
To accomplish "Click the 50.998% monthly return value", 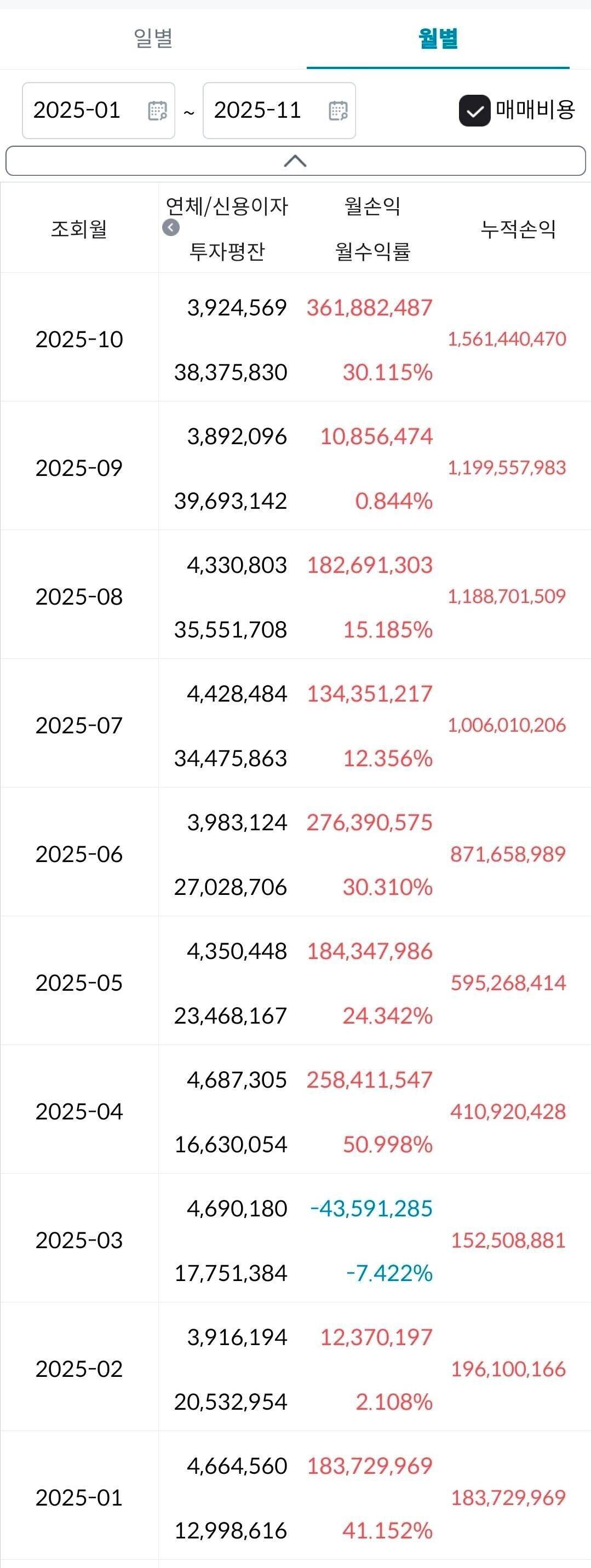I will (388, 1144).
